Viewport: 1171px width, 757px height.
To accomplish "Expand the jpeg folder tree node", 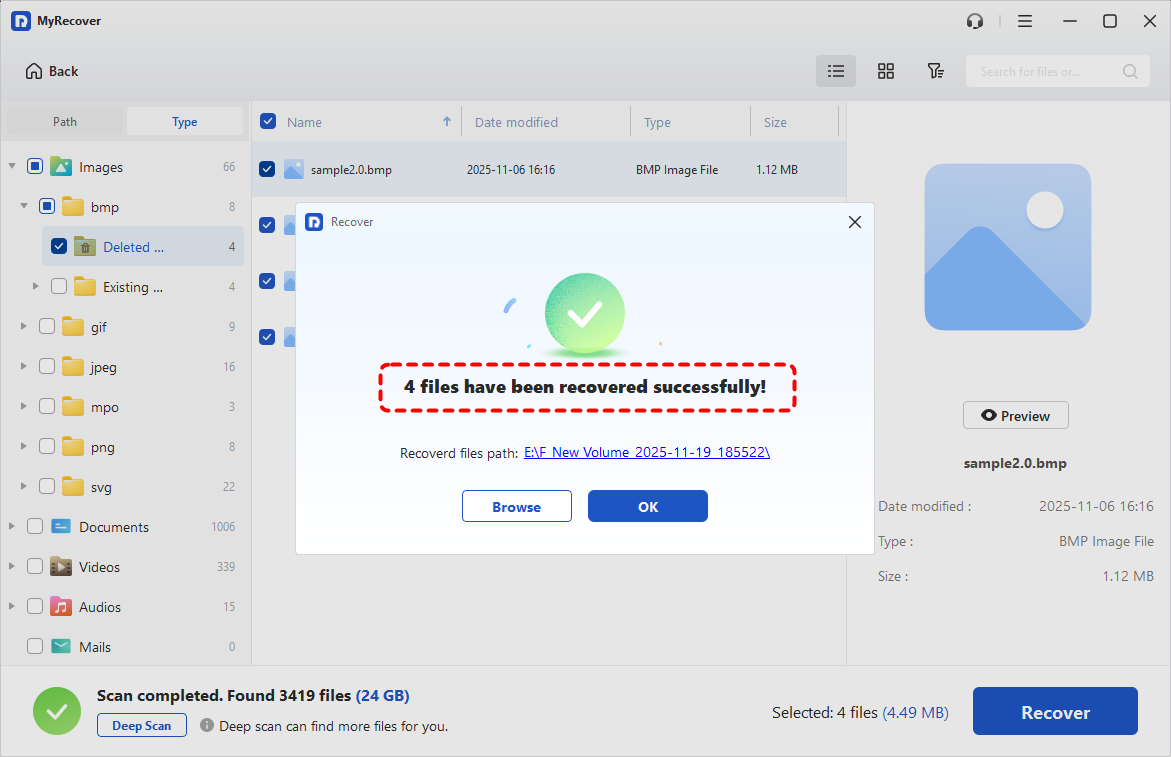I will point(24,367).
